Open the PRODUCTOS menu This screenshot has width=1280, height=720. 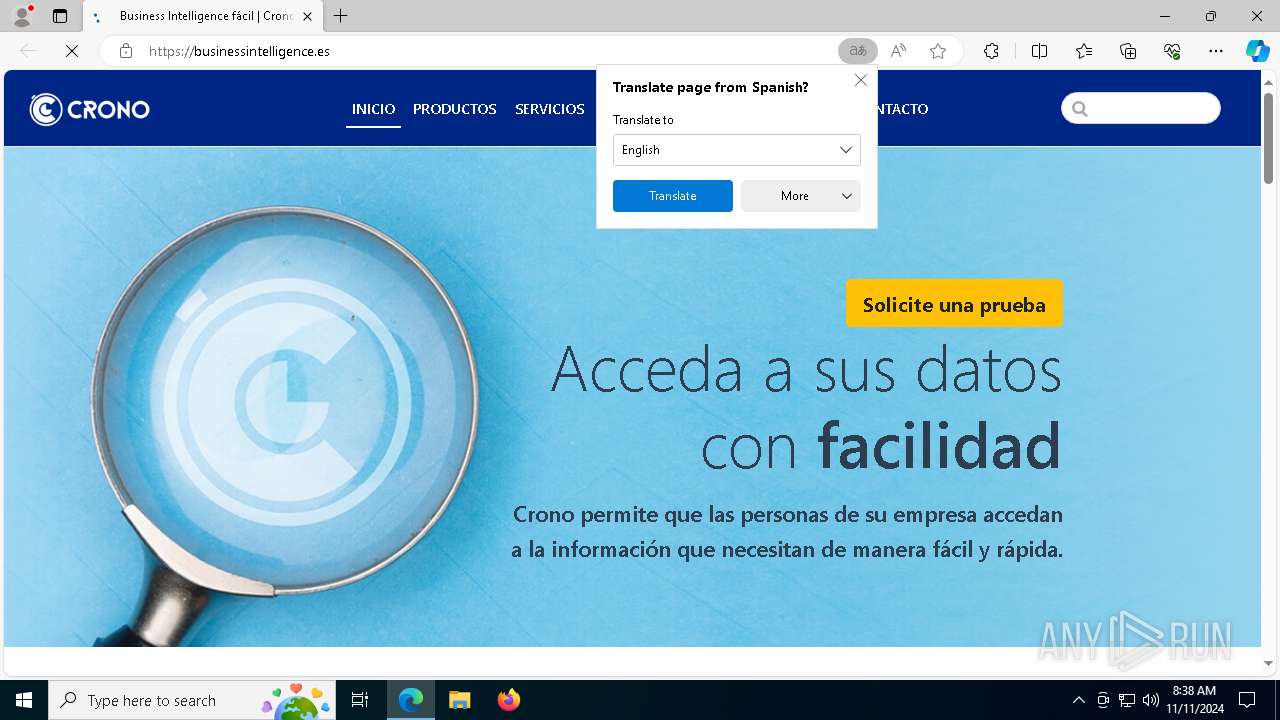tap(455, 109)
